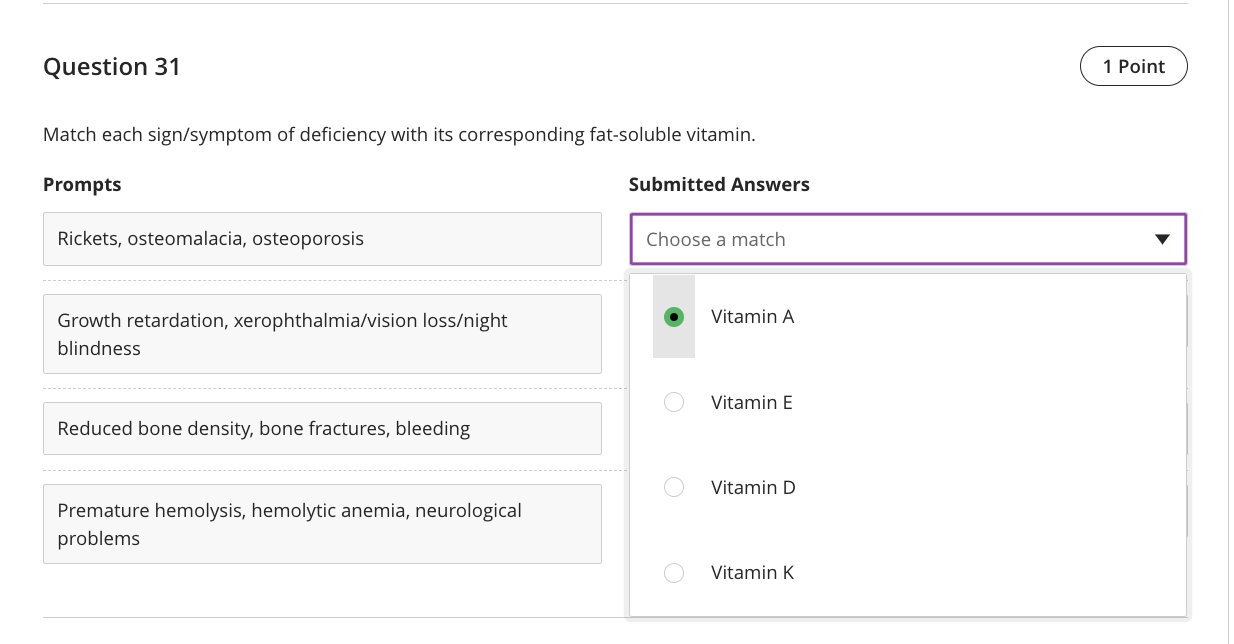
Task: Select the Rickets, osteomalacia, osteoporosis prompt
Action: (x=322, y=239)
